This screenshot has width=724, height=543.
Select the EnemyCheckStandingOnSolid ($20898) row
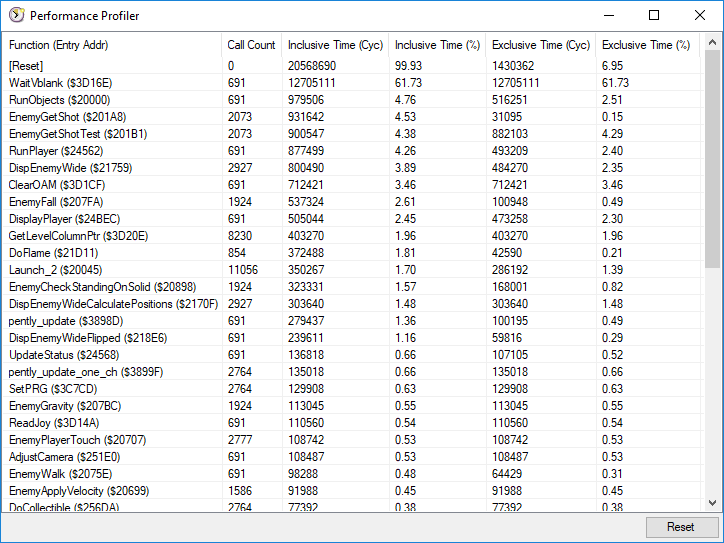pyautogui.click(x=353, y=287)
